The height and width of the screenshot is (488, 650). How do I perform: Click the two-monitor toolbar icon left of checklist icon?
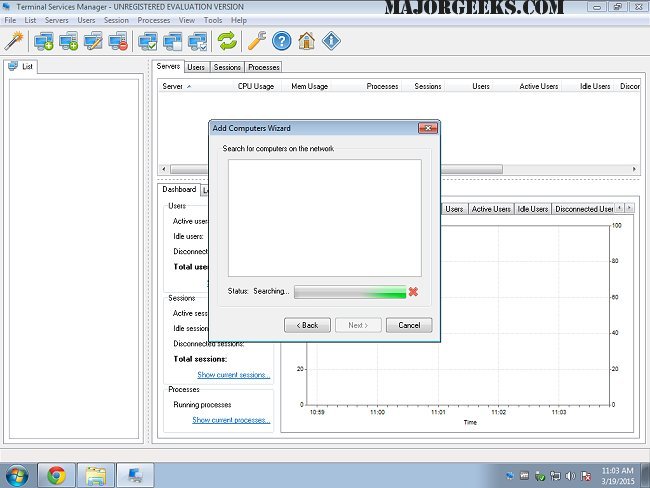pos(172,41)
